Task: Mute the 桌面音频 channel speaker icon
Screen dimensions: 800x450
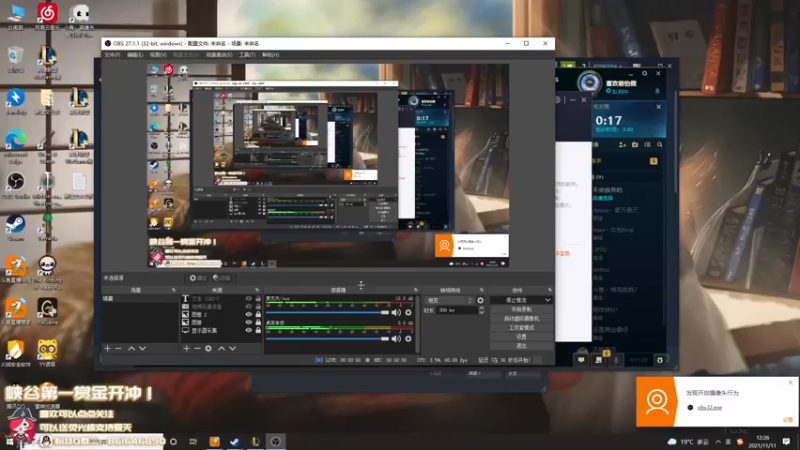Action: [396, 338]
